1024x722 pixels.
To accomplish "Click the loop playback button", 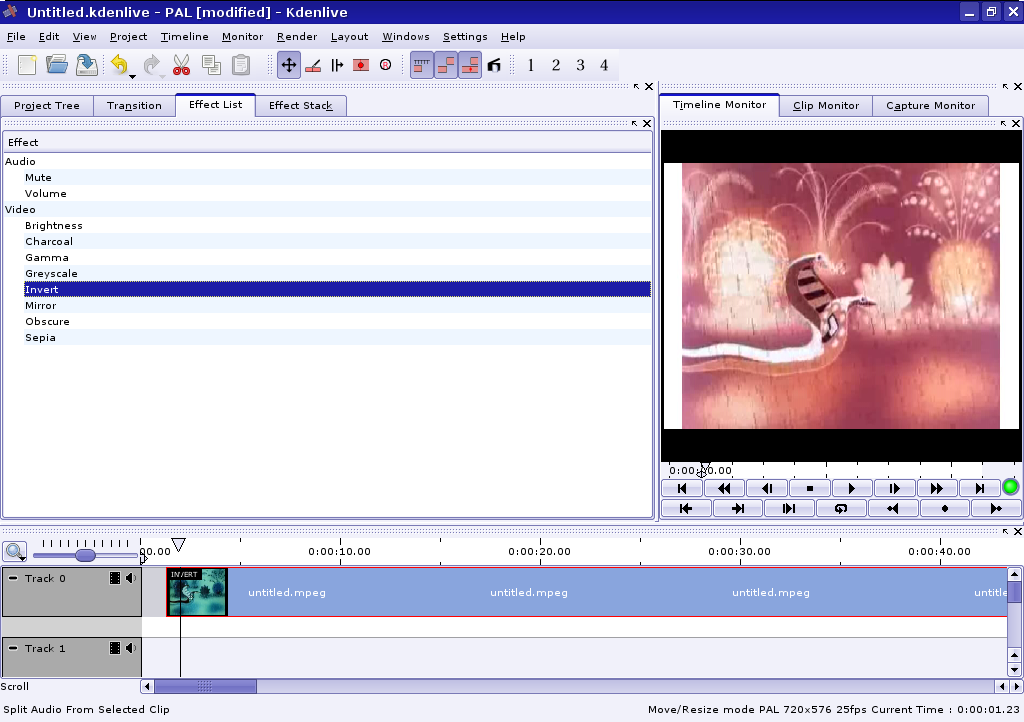I will click(x=841, y=508).
